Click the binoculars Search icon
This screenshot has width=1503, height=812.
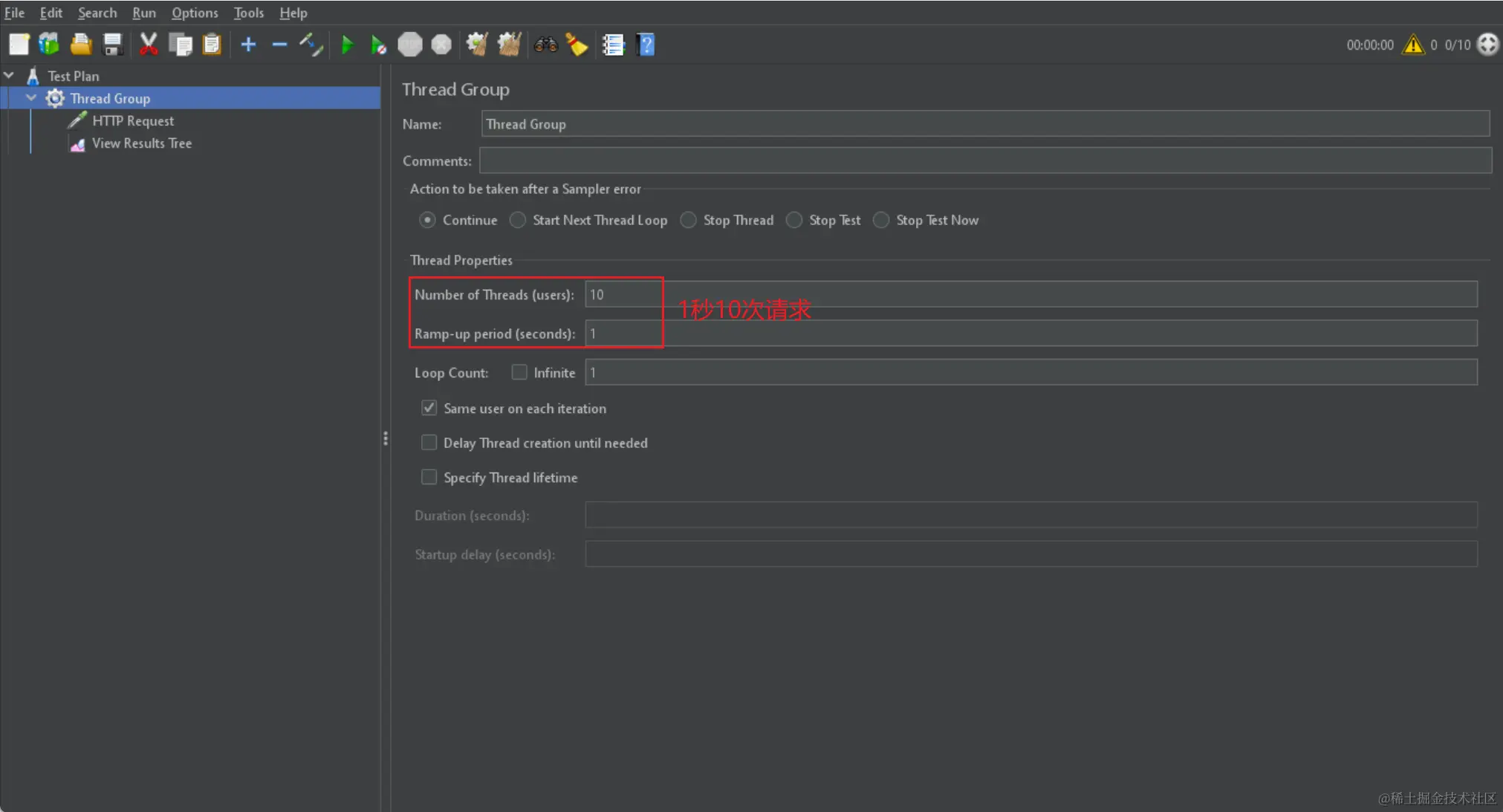tap(545, 45)
